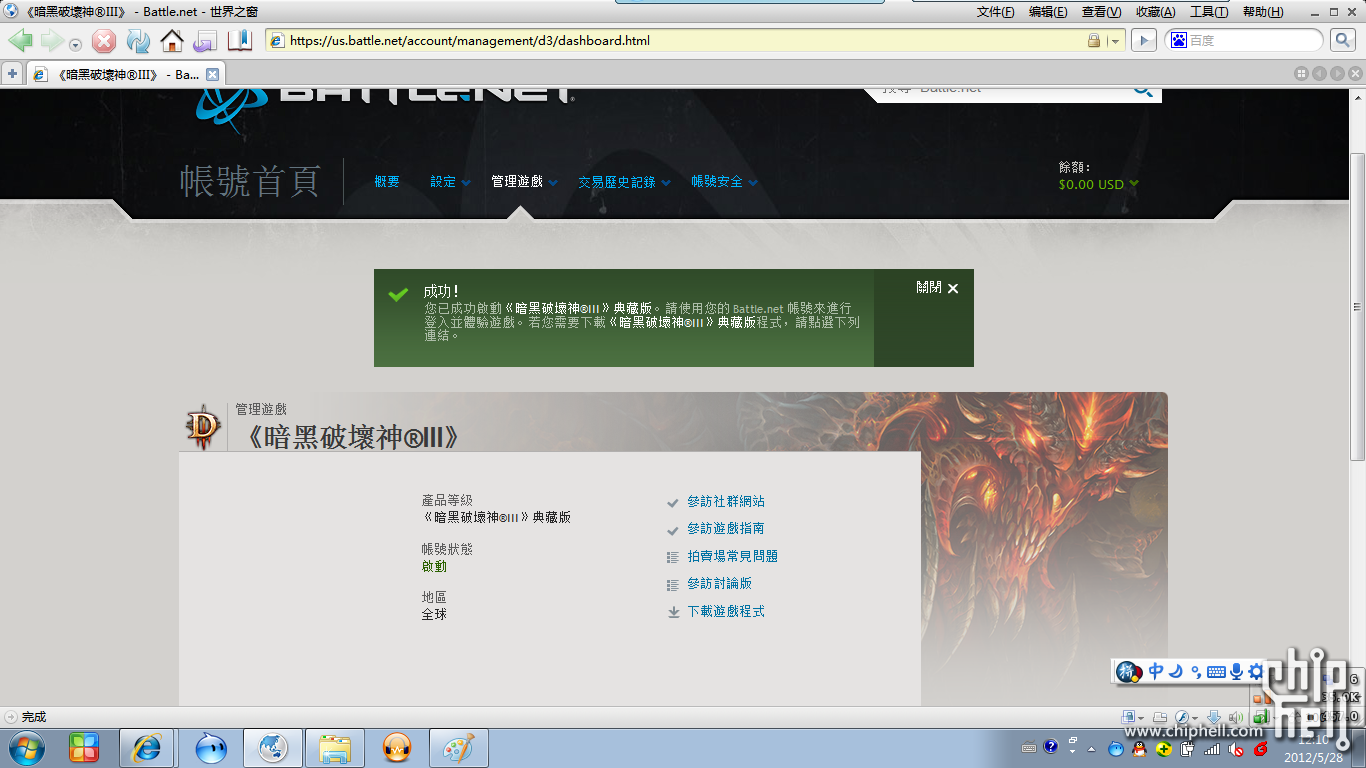Click the Internet Explorer taskbar icon
This screenshot has height=768, width=1366.
tap(147, 748)
